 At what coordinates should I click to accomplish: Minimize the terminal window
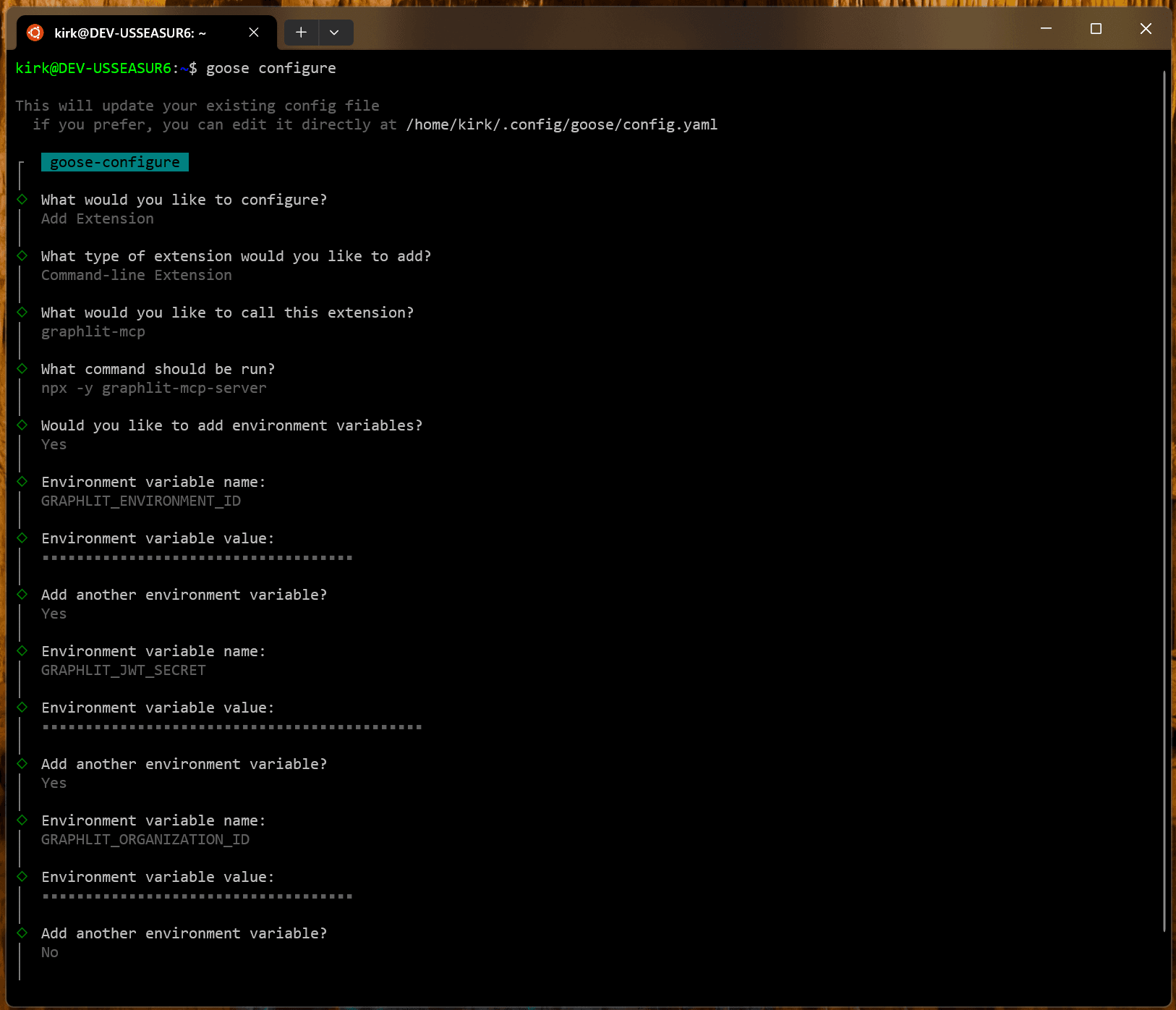pyautogui.click(x=1046, y=29)
